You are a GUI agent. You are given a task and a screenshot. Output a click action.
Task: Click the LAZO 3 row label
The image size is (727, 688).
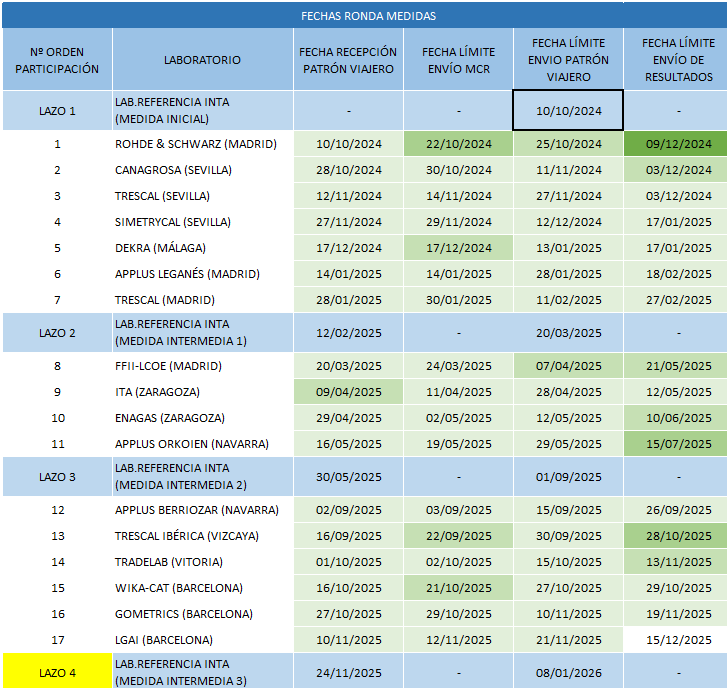pos(57,477)
